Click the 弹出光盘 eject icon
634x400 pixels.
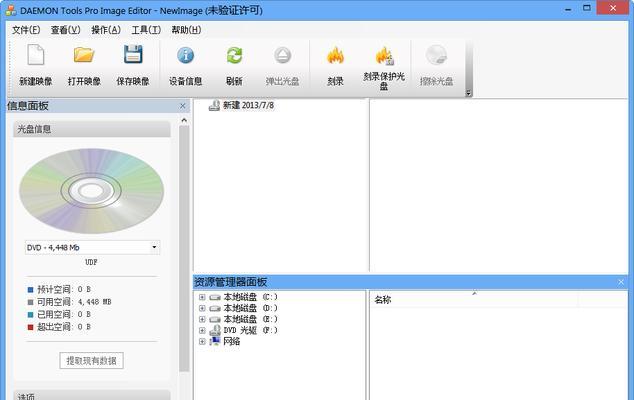(283, 55)
